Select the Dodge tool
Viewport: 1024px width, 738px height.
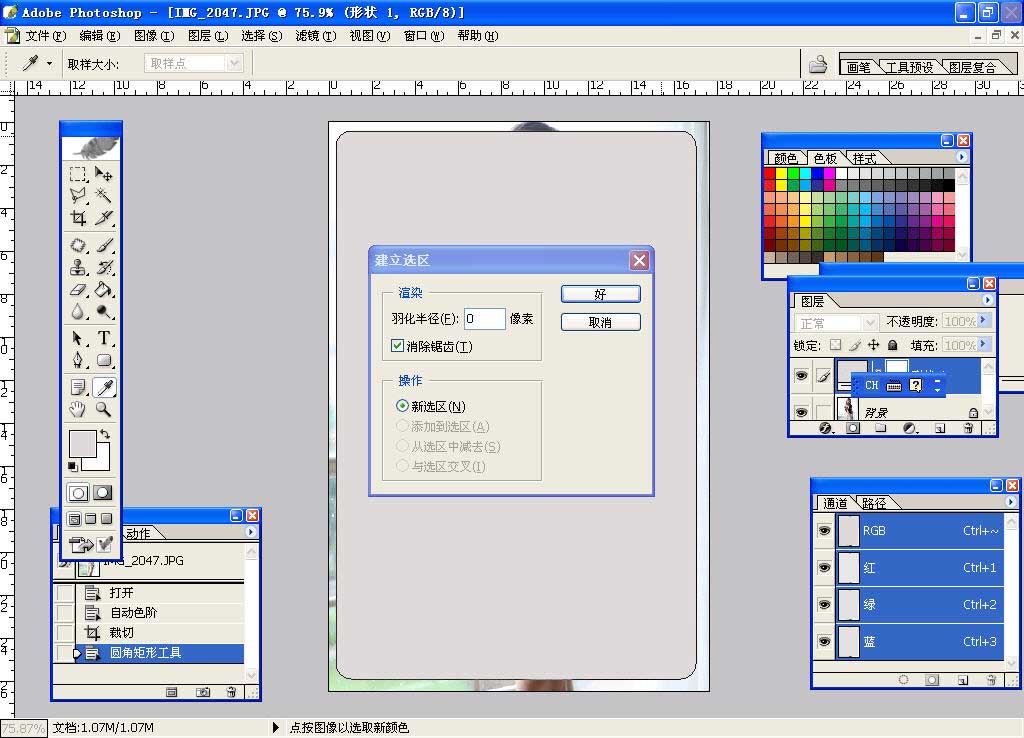point(103,312)
